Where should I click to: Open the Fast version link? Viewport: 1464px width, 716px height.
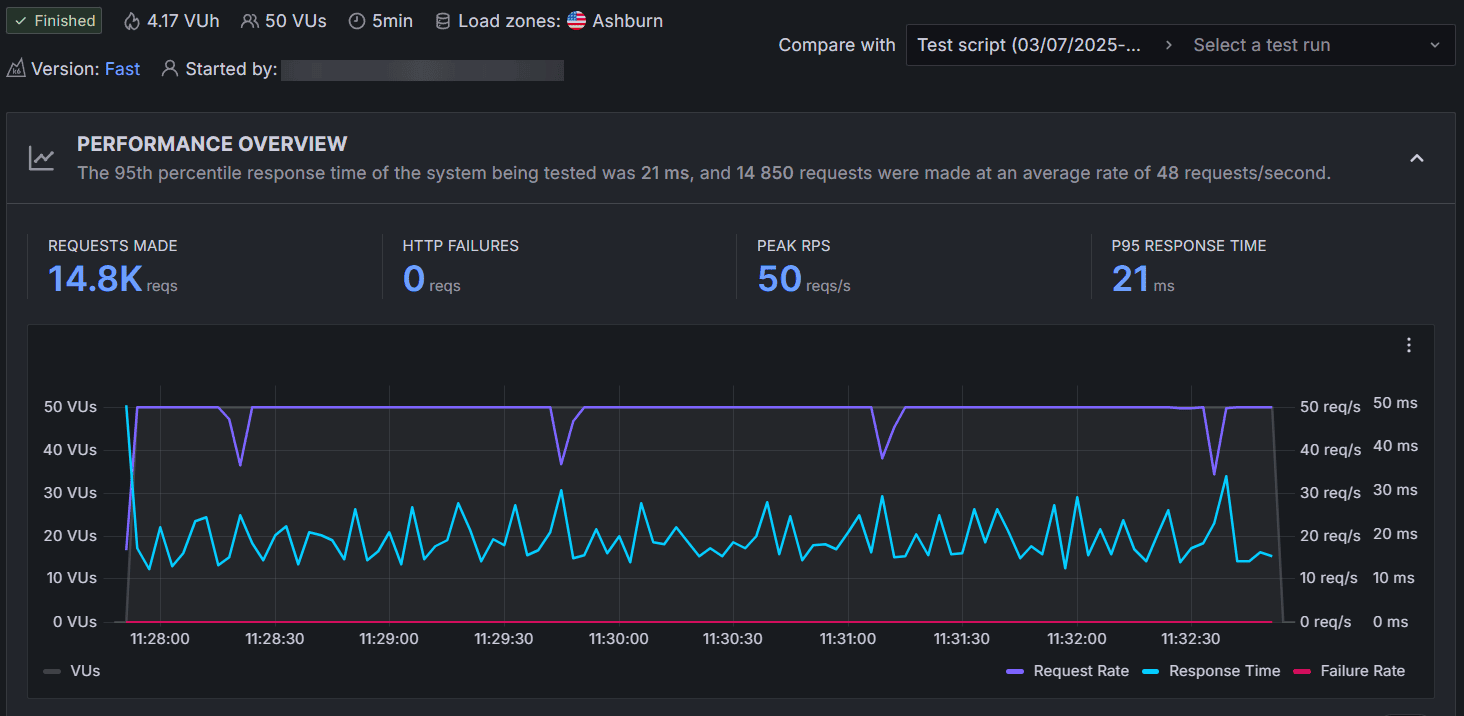[122, 69]
